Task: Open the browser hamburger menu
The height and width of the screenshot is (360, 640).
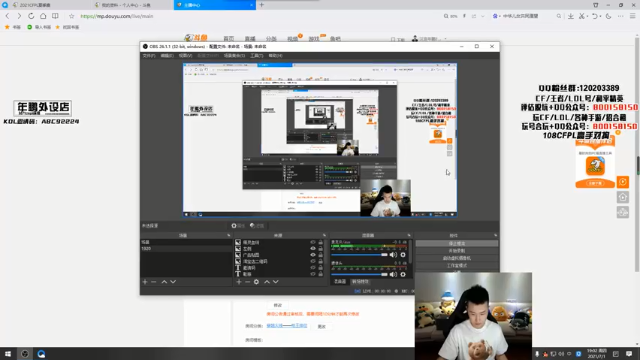Action: pos(633,16)
